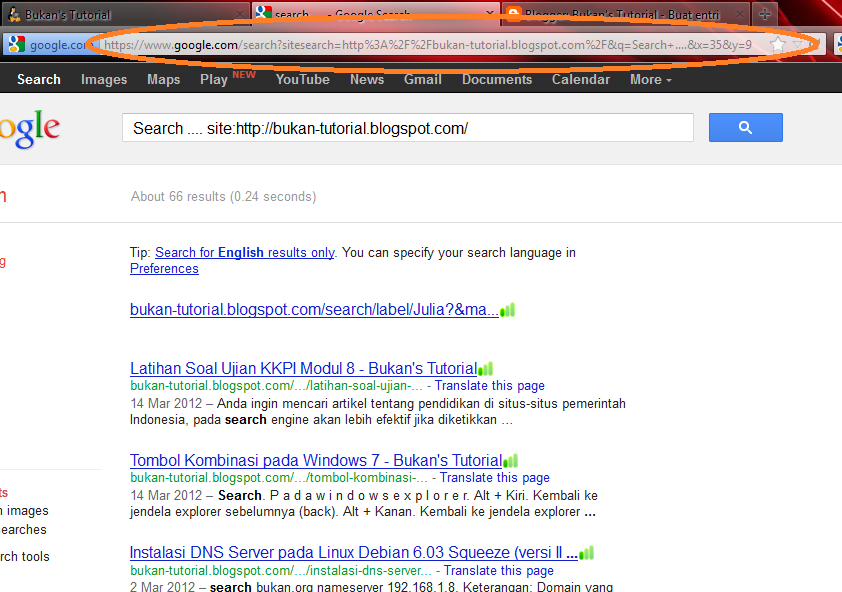
Task: Click green URL 'bukan-tutorial.blogspot.com/.../latihan-soal-ujian-...'
Action: click(276, 386)
